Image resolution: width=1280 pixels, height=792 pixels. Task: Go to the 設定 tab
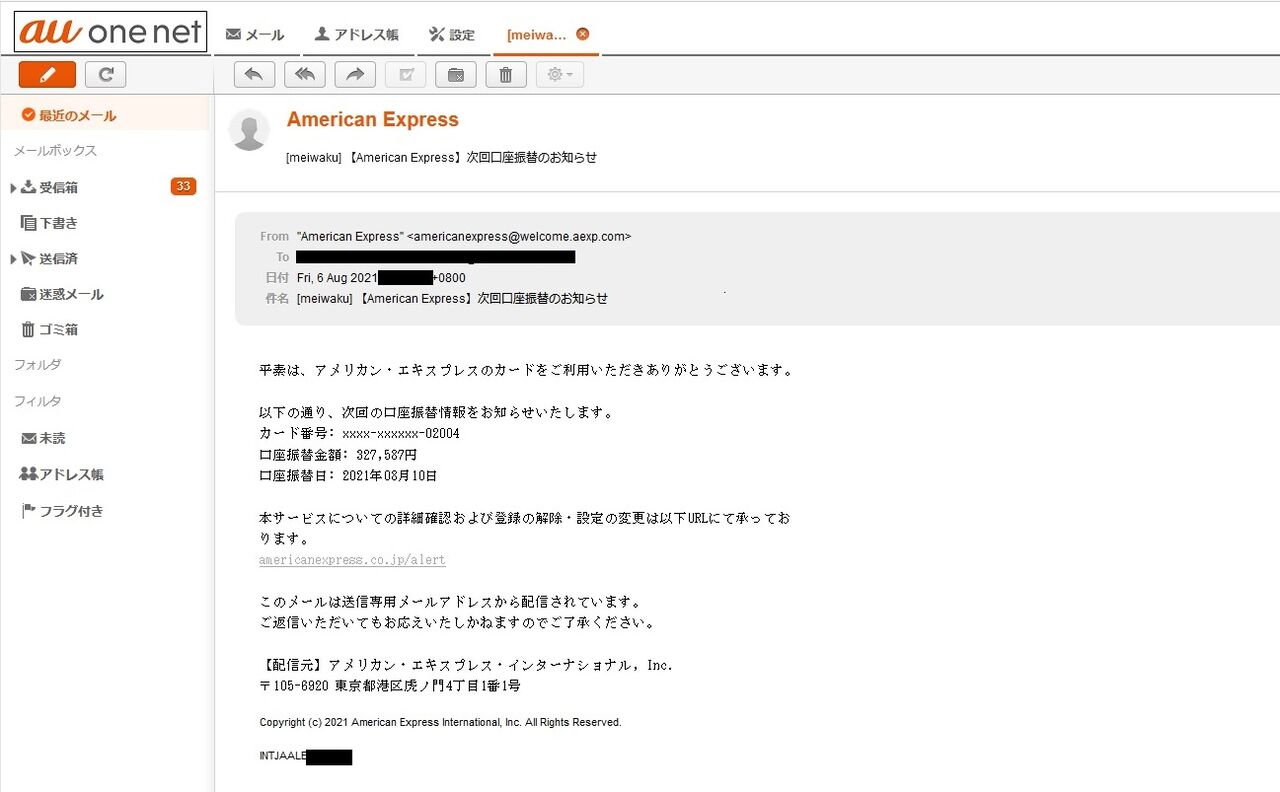[452, 35]
